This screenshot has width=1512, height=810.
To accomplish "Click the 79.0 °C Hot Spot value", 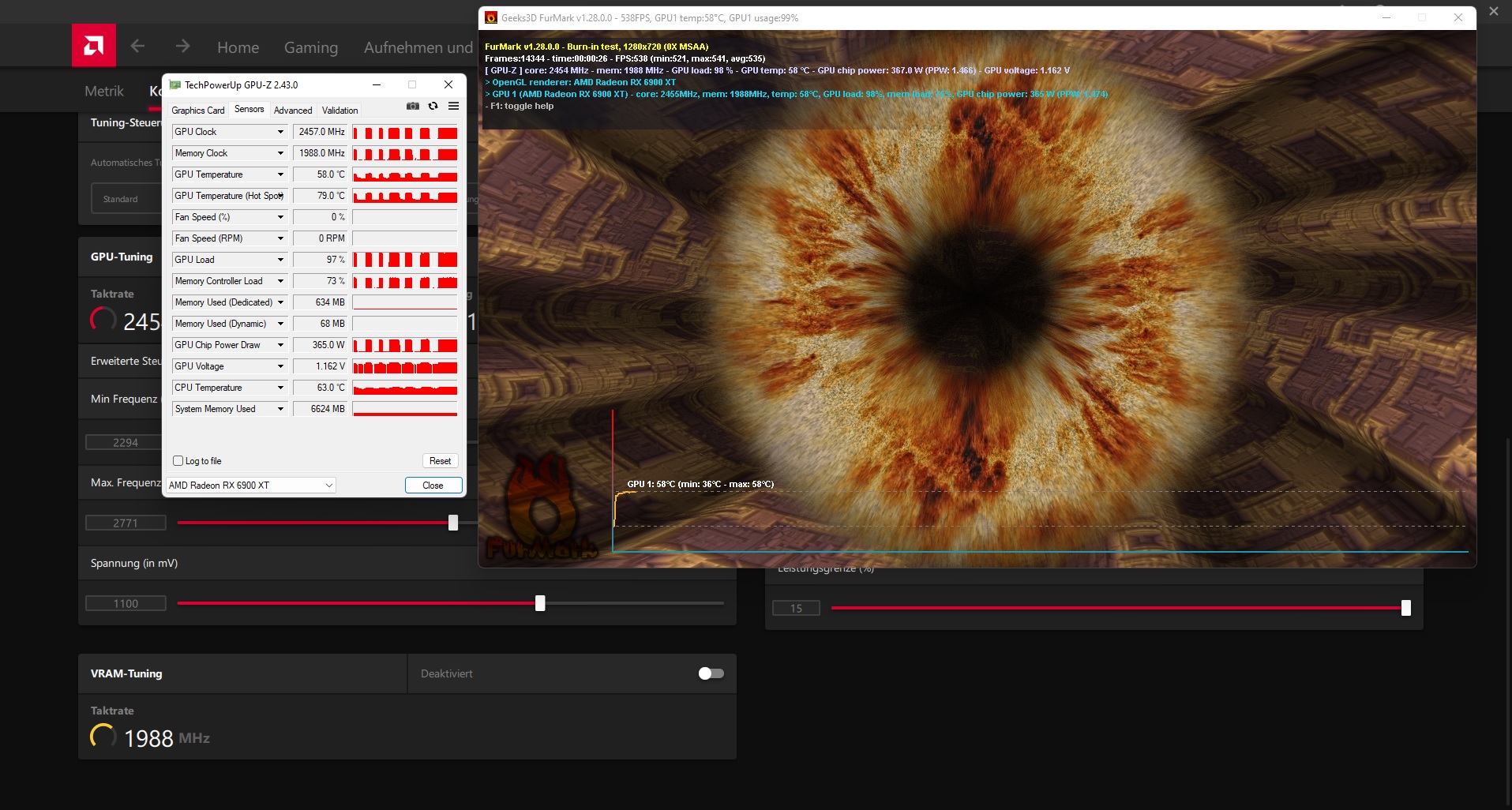I will click(321, 196).
